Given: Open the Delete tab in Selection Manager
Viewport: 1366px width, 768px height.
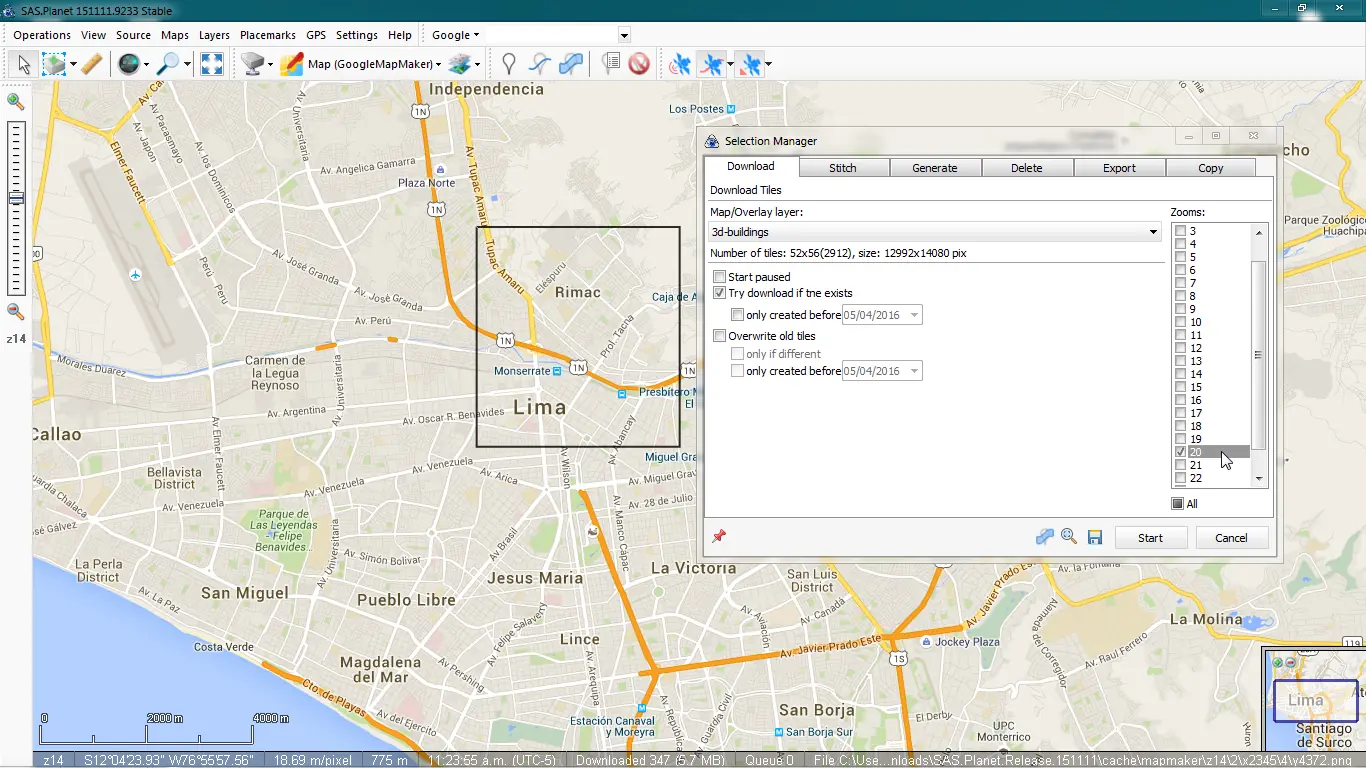Looking at the screenshot, I should click(x=1027, y=168).
